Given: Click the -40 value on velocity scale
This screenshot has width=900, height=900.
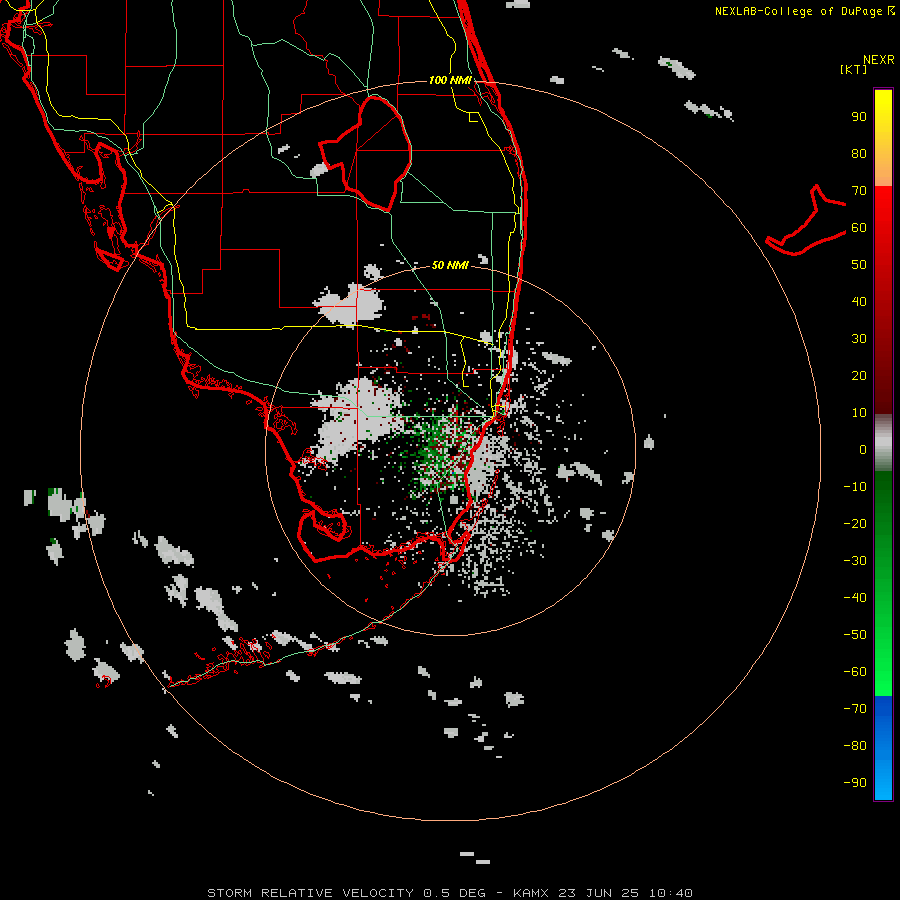Looking at the screenshot, I should coord(855,598).
